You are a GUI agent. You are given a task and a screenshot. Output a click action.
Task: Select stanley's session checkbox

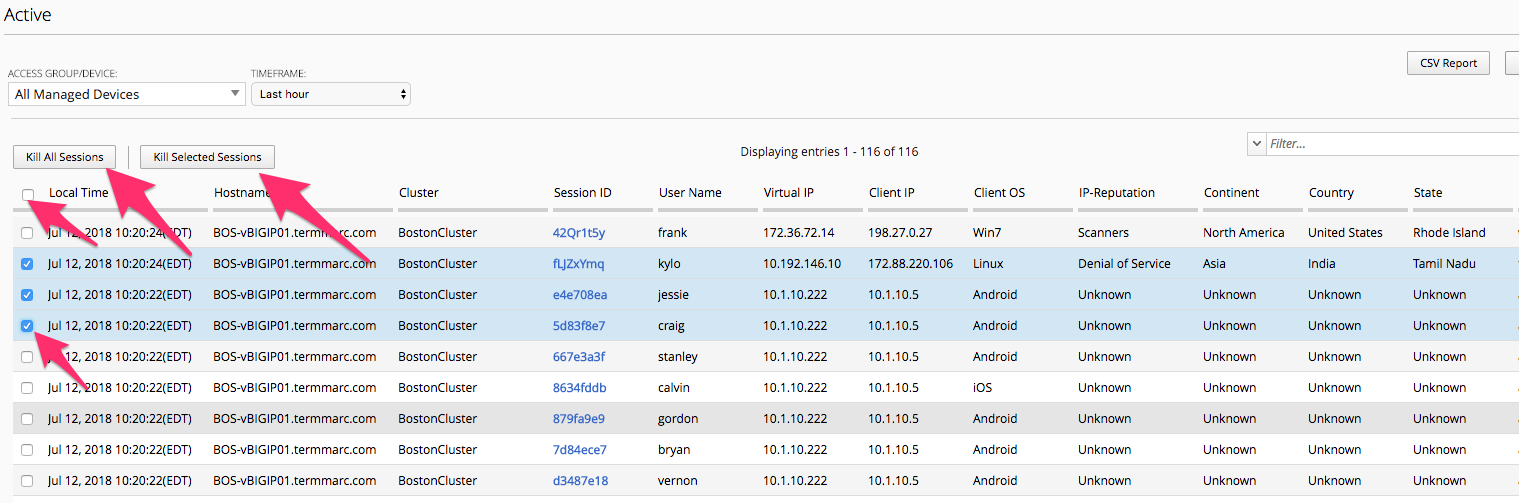coord(27,357)
